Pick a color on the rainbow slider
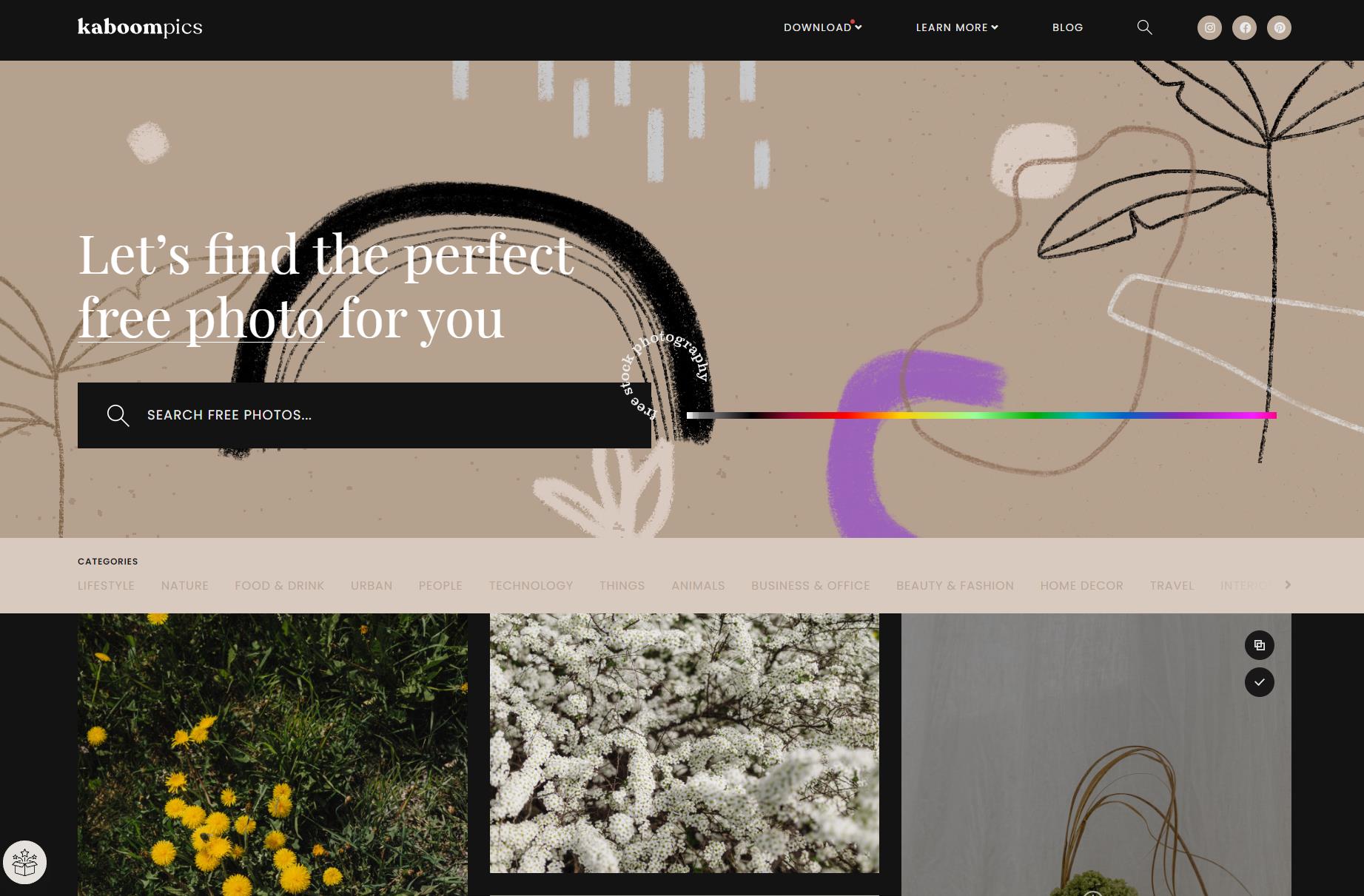Image resolution: width=1364 pixels, height=896 pixels. click(x=981, y=416)
